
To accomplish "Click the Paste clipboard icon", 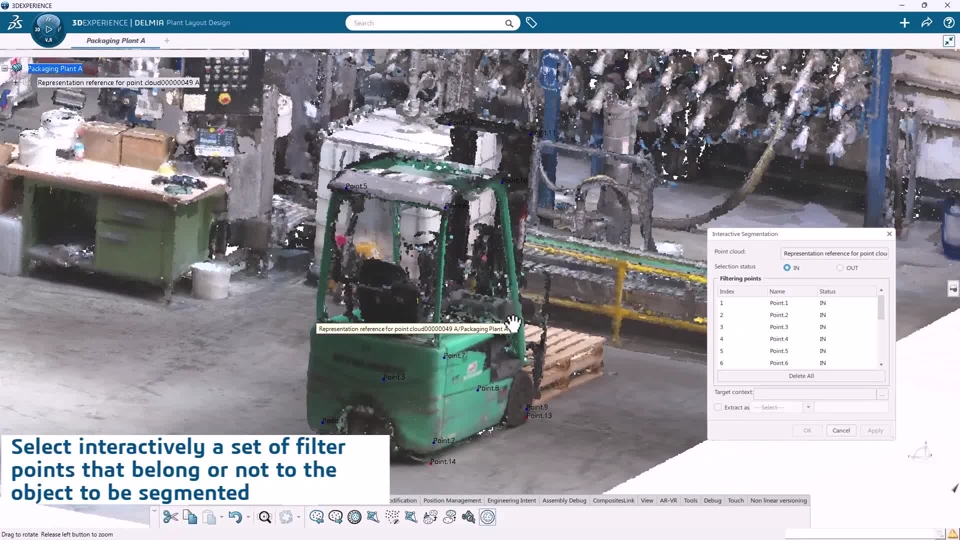I will point(209,517).
